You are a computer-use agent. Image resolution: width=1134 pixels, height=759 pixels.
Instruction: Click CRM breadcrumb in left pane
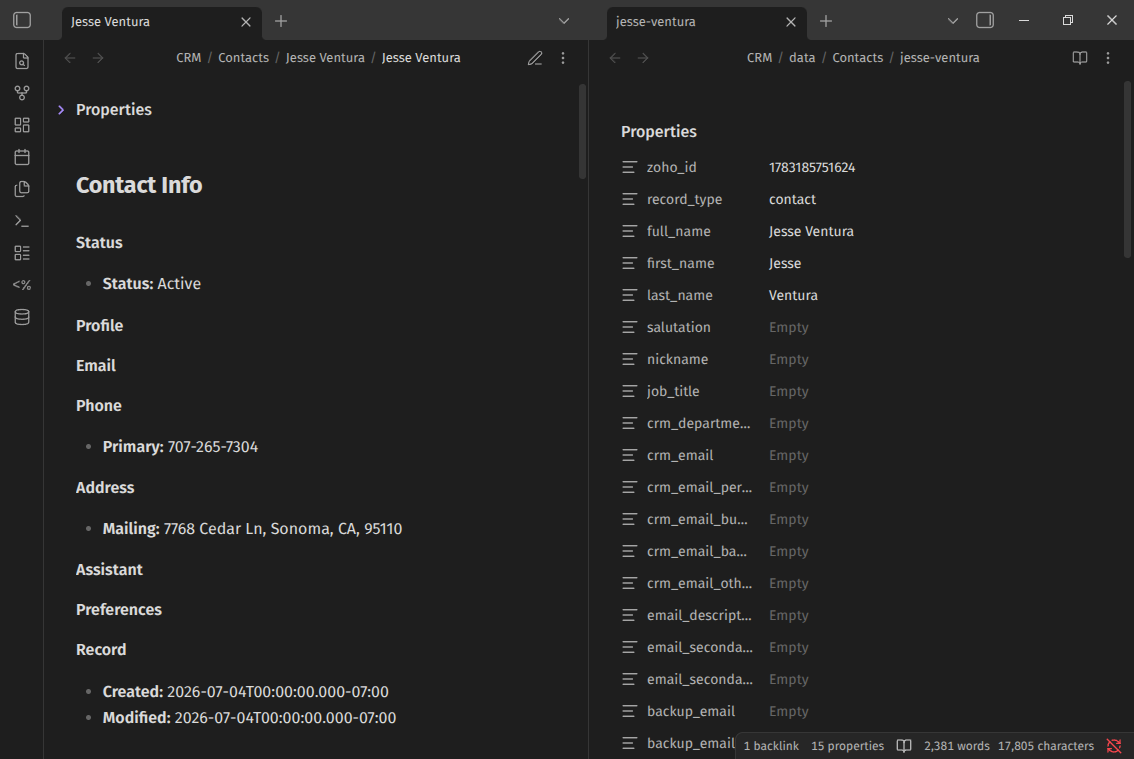pos(189,58)
